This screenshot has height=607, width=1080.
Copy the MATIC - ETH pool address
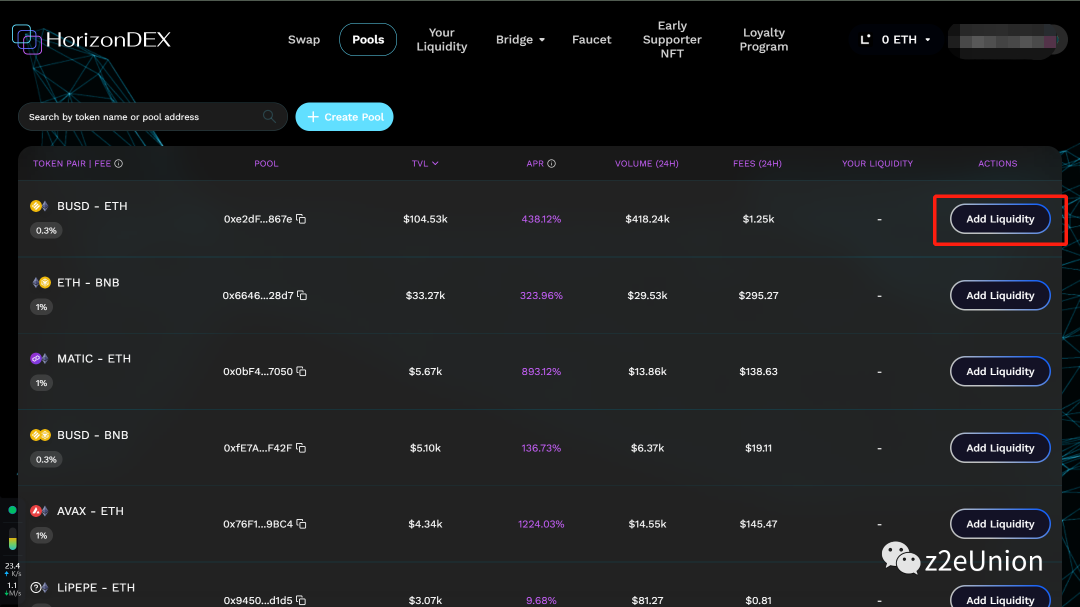(301, 372)
